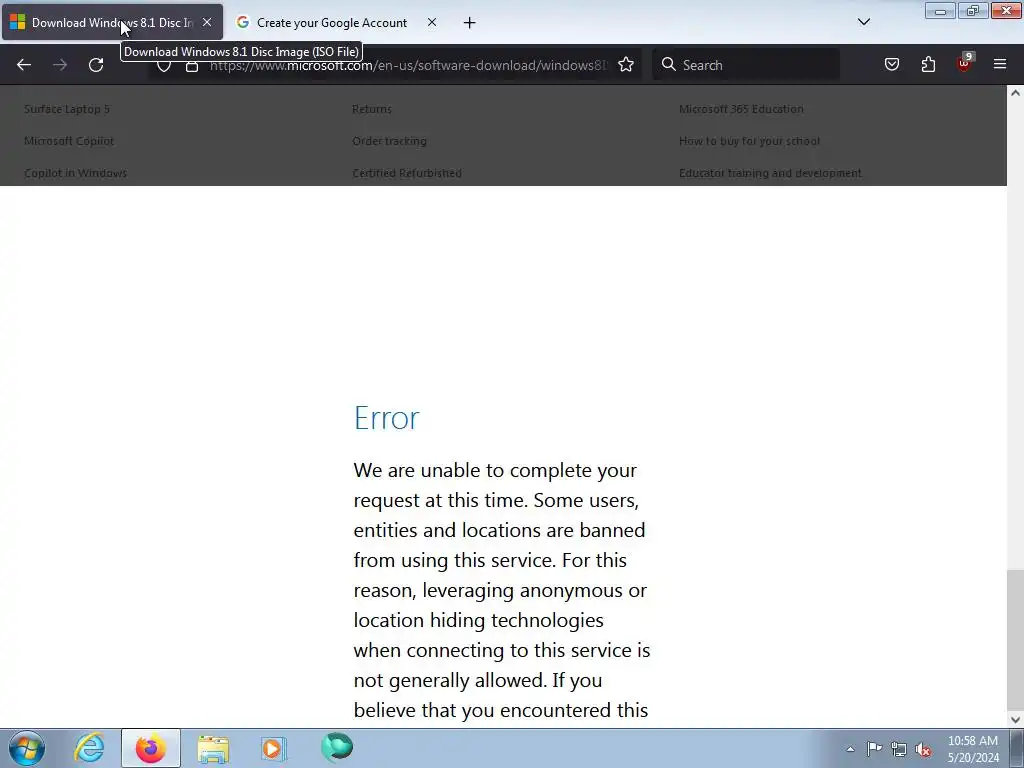
Task: Click the Show desktop button
Action: 1017,748
